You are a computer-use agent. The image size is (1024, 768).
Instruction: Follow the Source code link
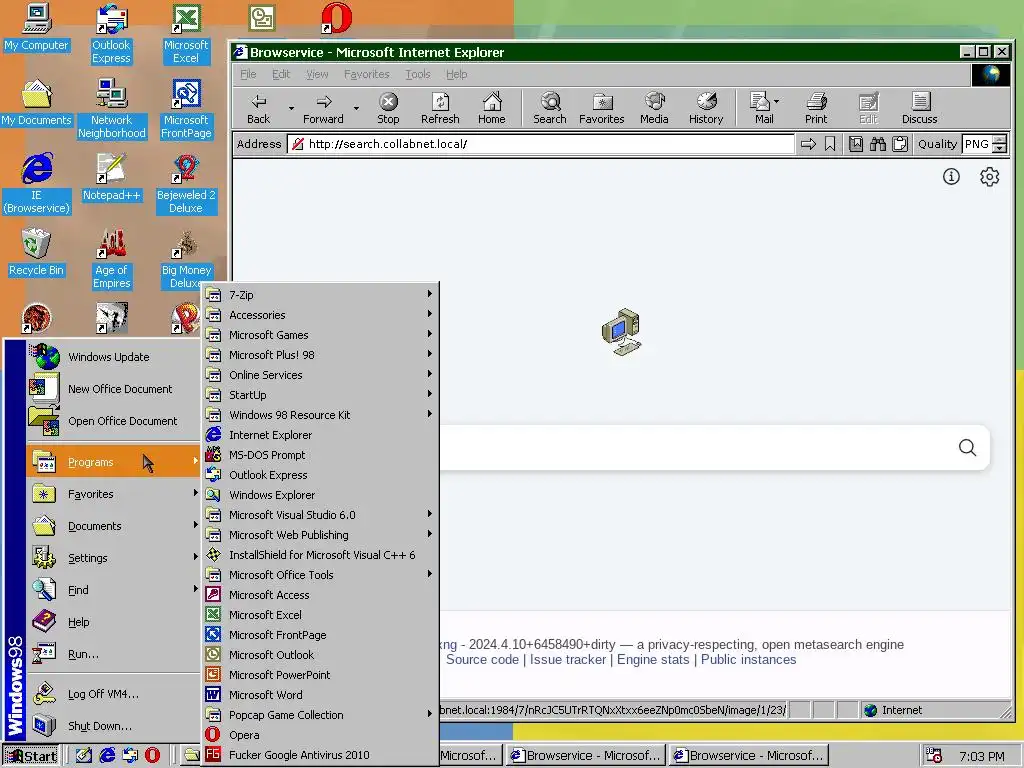pos(482,660)
